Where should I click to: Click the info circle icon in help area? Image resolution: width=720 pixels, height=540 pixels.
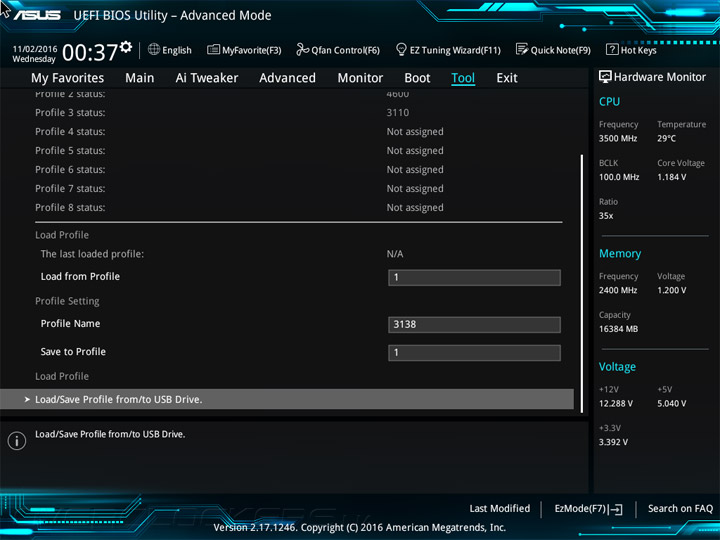pos(17,441)
